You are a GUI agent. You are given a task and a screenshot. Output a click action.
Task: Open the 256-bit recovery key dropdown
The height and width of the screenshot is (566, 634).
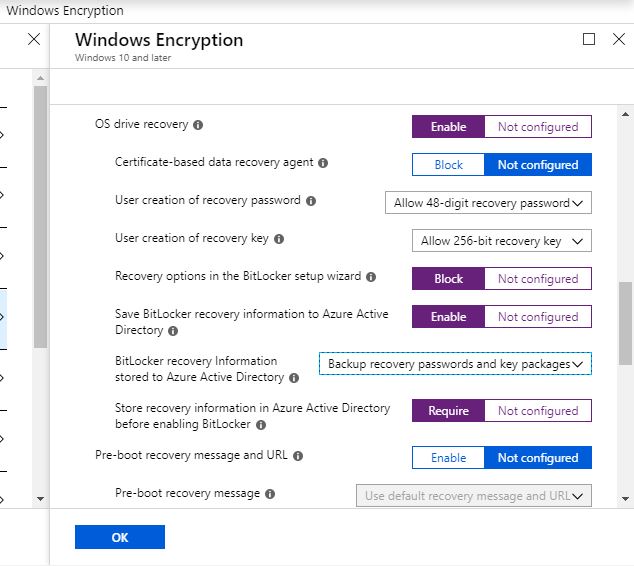tap(501, 241)
